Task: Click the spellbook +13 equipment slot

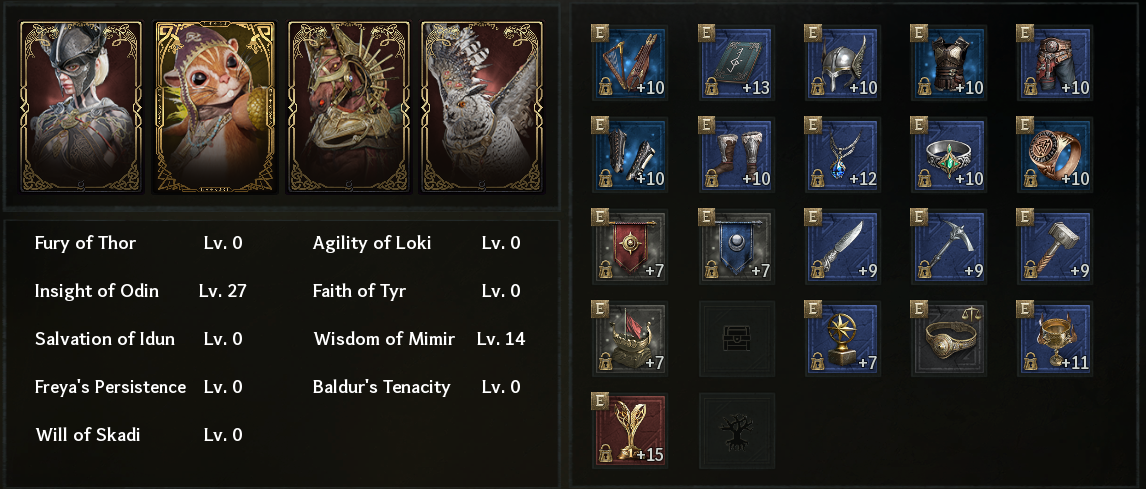Action: [737, 62]
